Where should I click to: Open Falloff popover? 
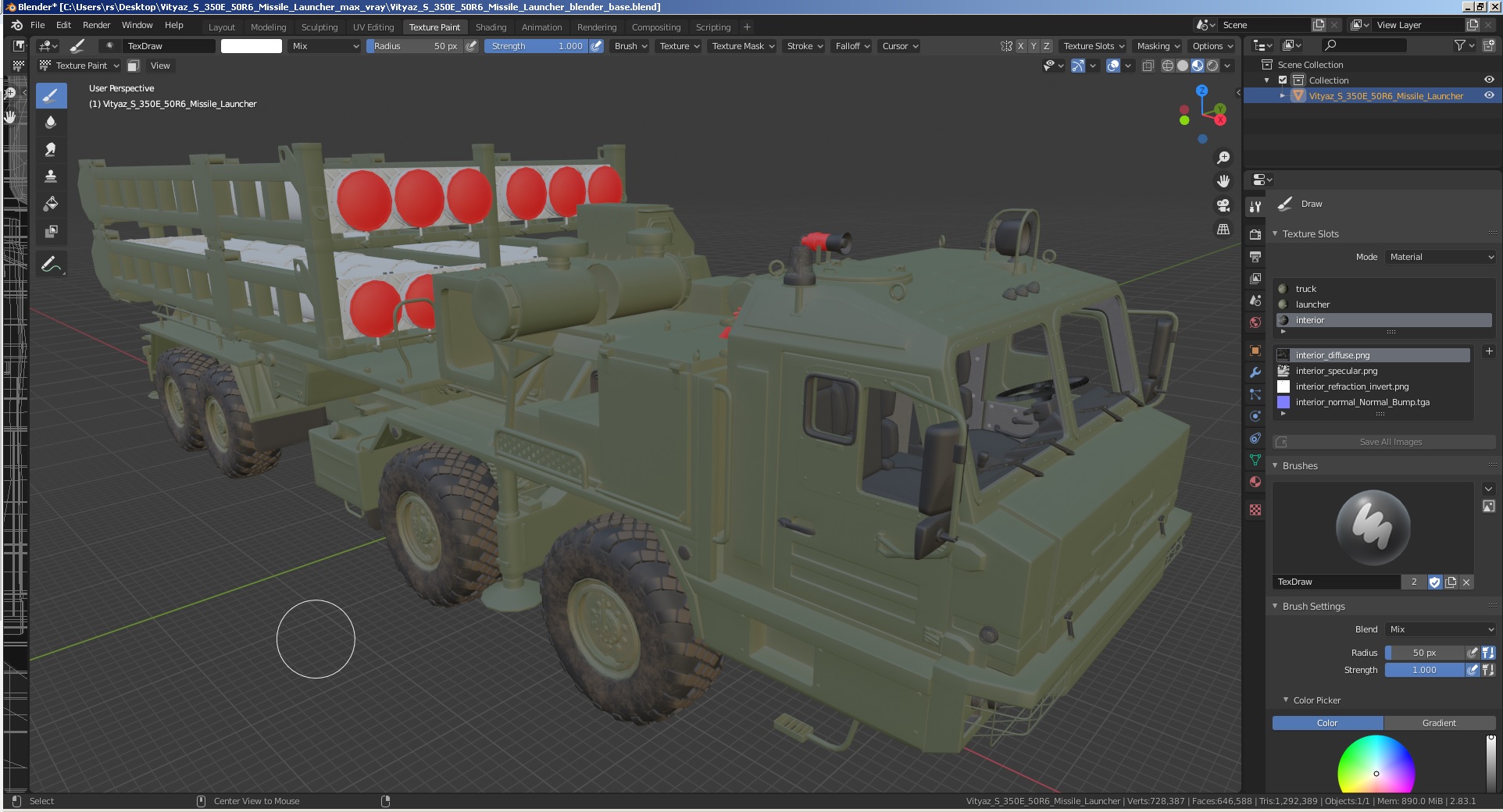[851, 46]
